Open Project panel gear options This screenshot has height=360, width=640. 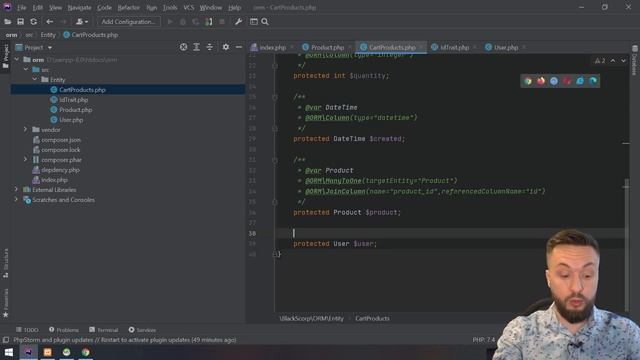coord(226,47)
